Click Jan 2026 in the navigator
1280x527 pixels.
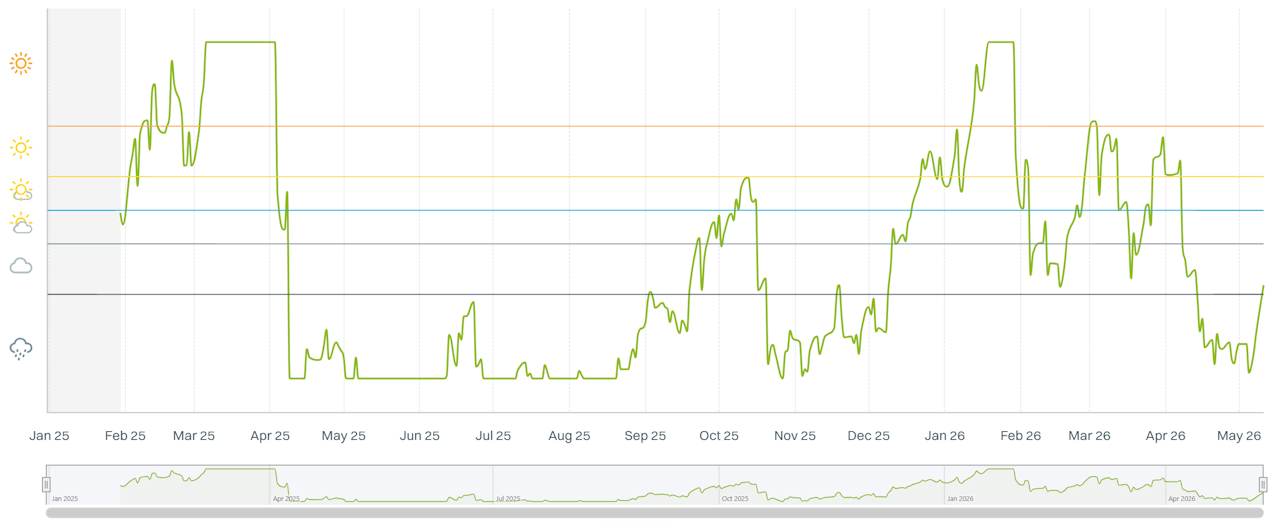pos(960,498)
